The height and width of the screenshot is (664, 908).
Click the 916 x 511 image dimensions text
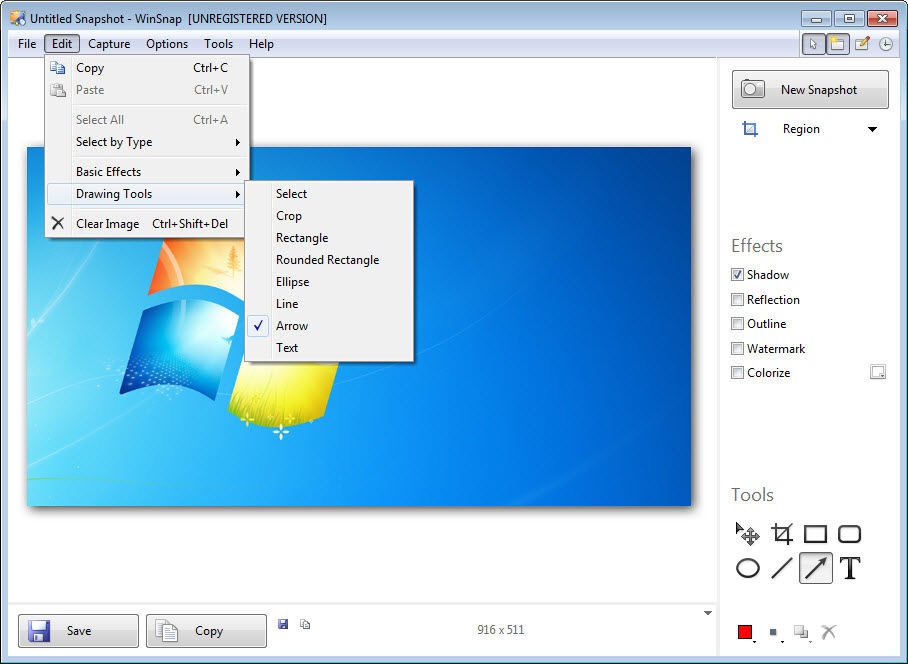(500, 630)
